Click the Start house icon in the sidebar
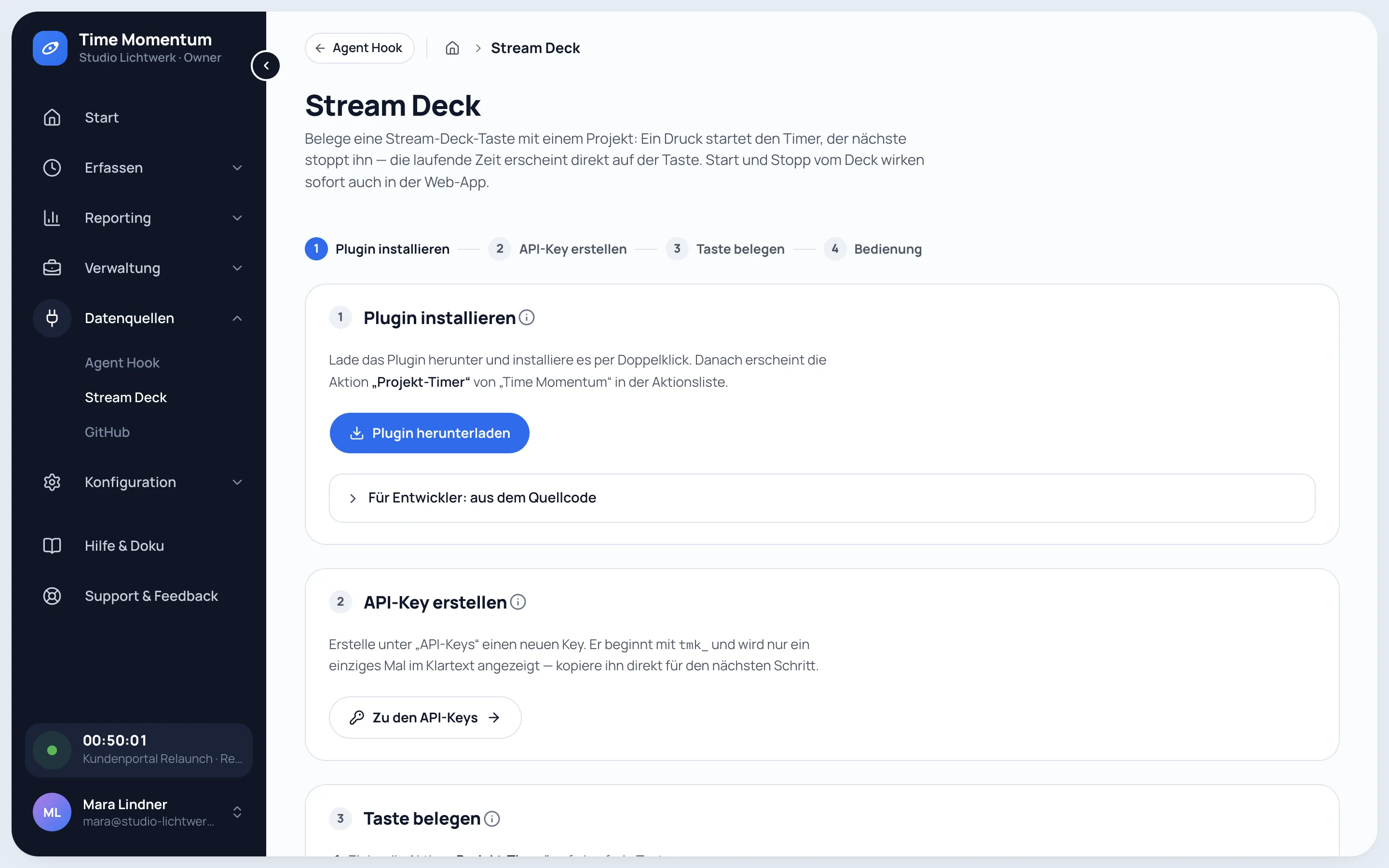 (52, 118)
